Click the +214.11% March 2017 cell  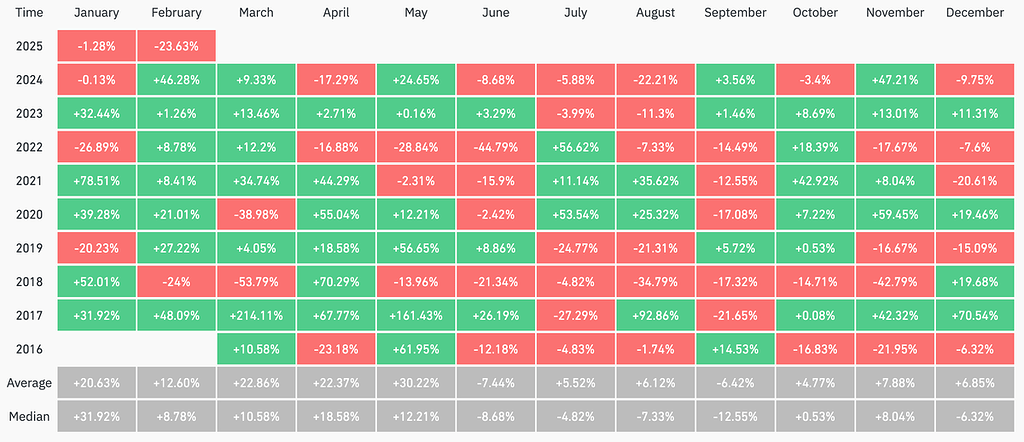(x=256, y=316)
